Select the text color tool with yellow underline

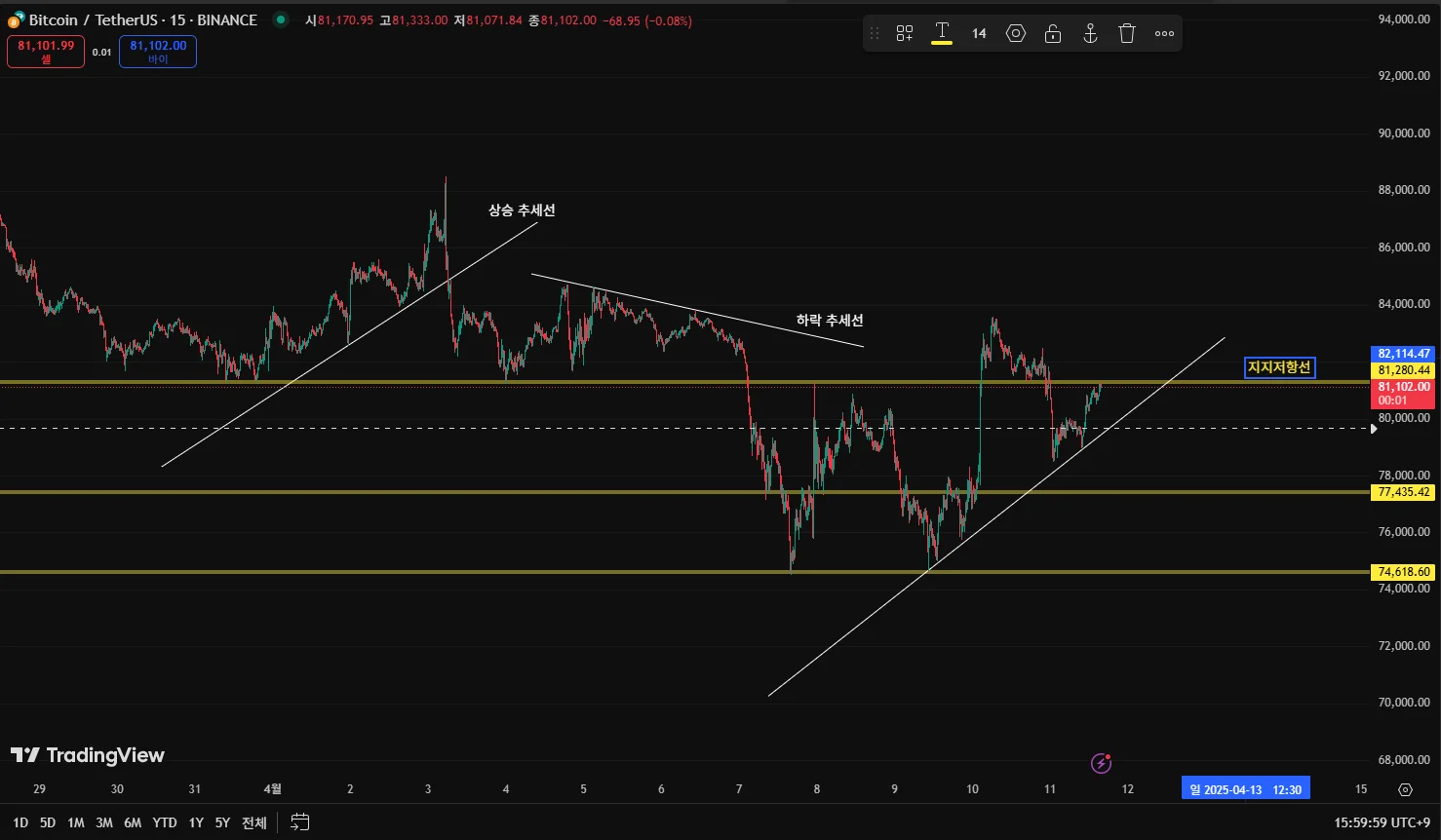(x=942, y=33)
